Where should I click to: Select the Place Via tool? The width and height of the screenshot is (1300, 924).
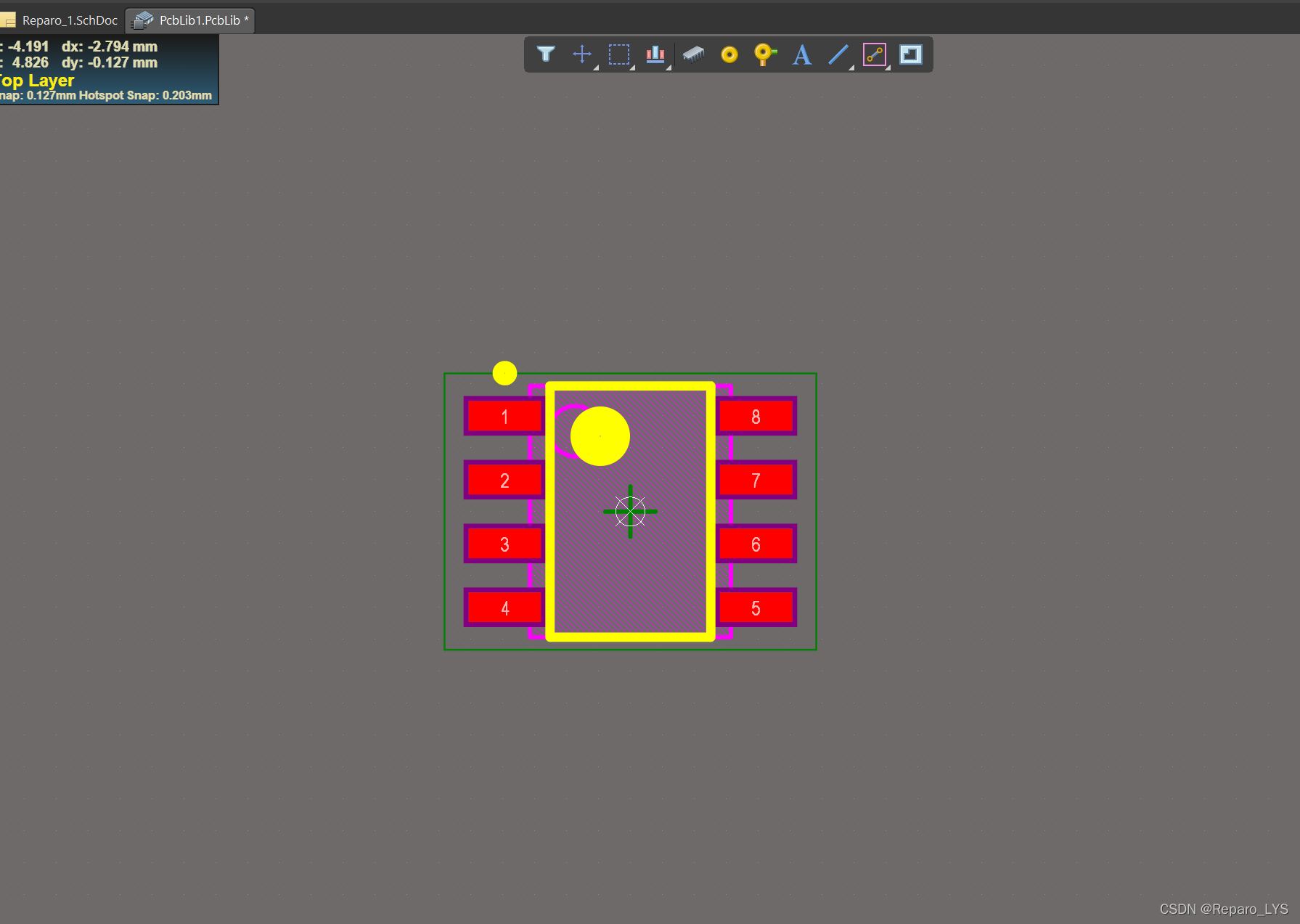pos(765,54)
